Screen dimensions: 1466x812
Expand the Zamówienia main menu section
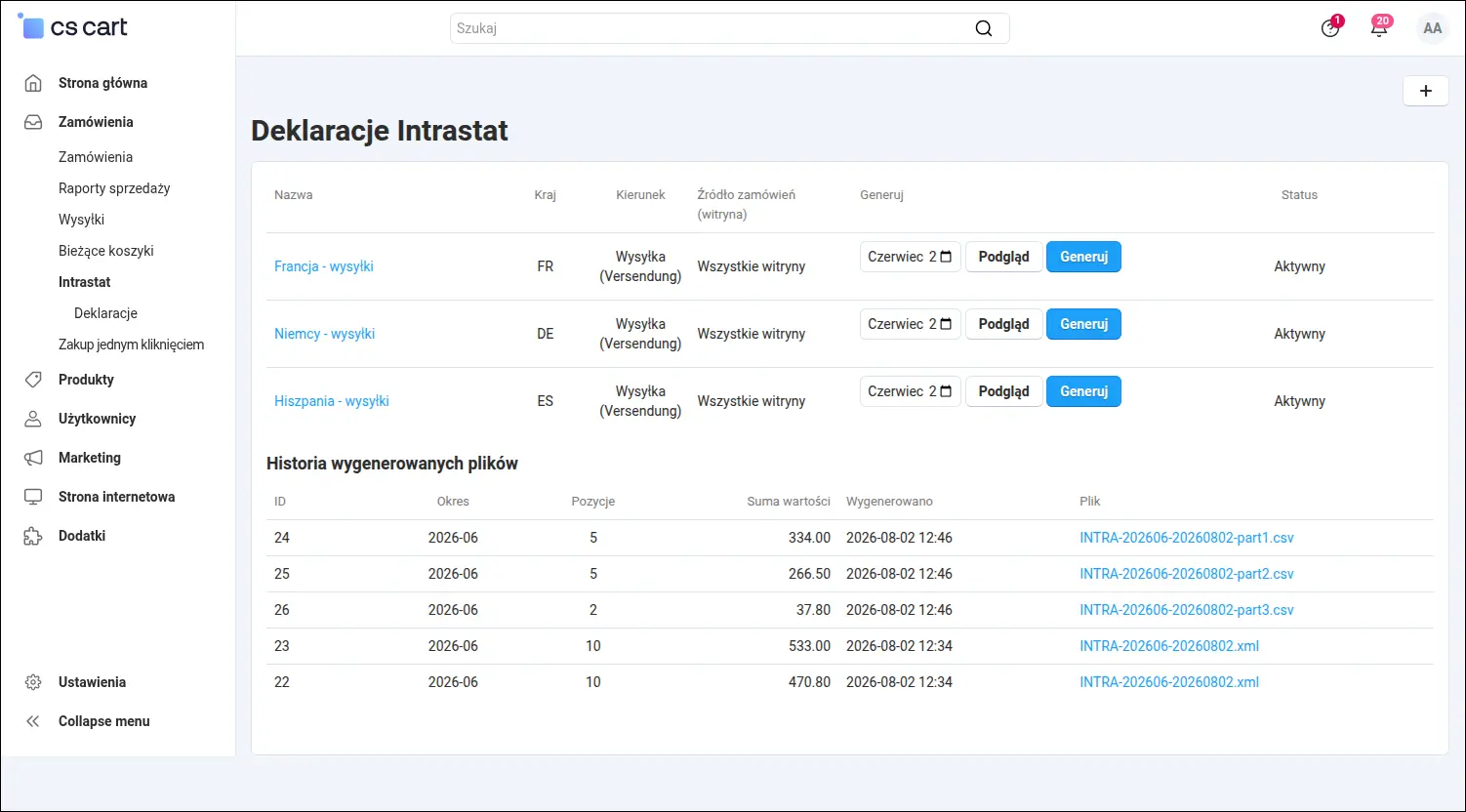pyautogui.click(x=96, y=122)
